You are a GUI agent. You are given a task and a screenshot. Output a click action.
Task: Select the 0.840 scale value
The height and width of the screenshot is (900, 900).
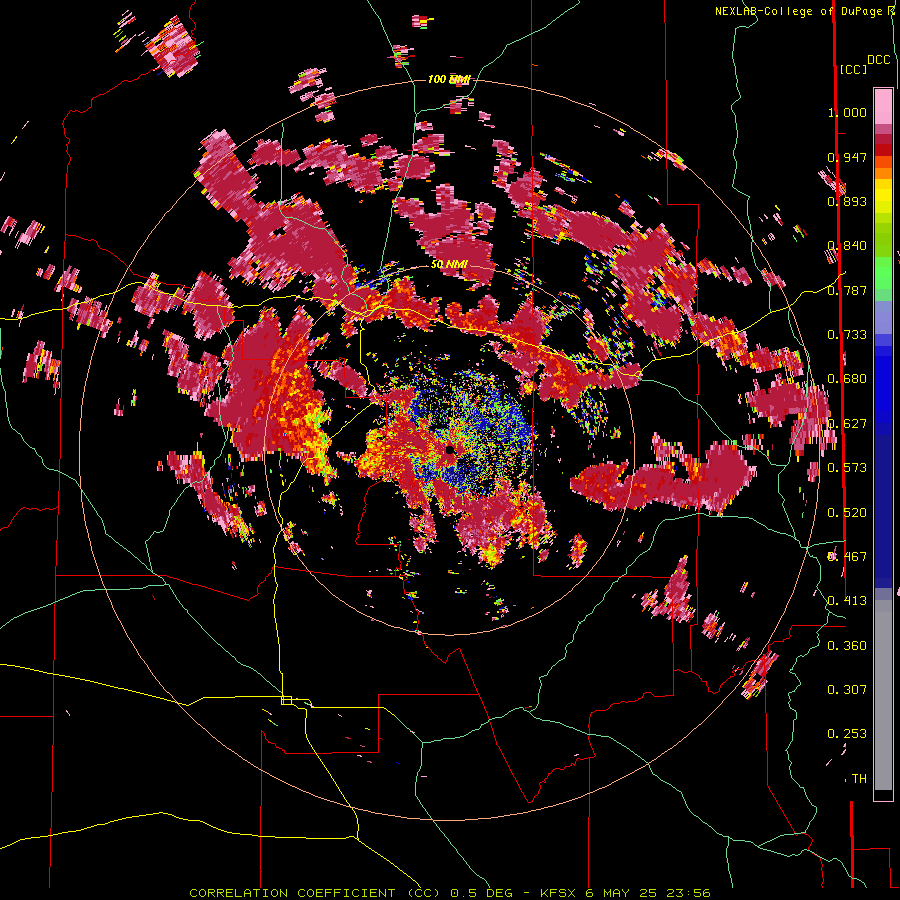coord(847,246)
